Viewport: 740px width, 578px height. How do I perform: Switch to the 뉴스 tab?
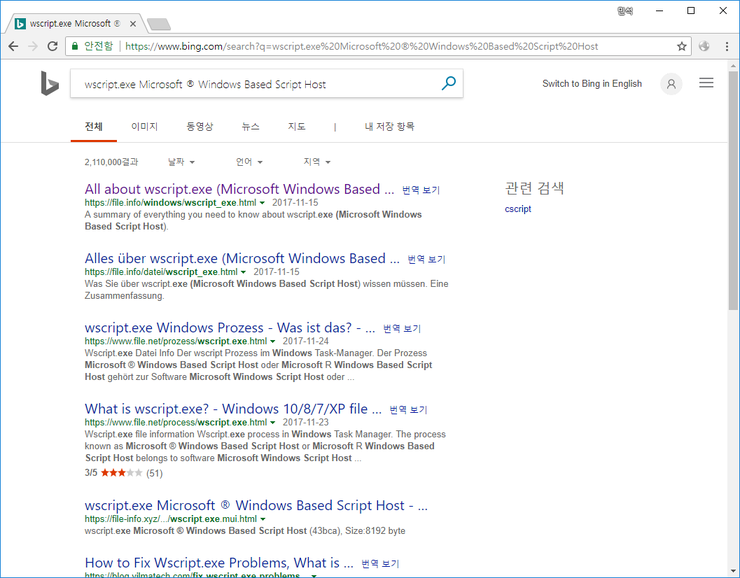coord(251,126)
